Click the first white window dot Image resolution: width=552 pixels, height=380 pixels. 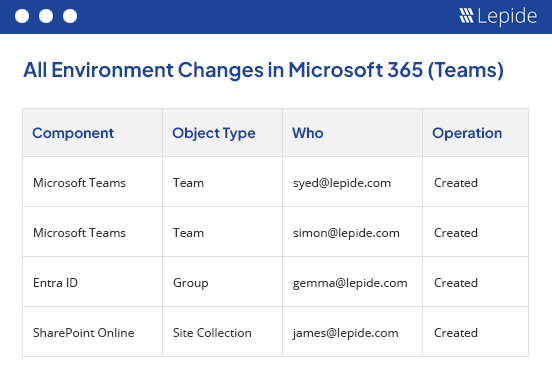click(22, 16)
